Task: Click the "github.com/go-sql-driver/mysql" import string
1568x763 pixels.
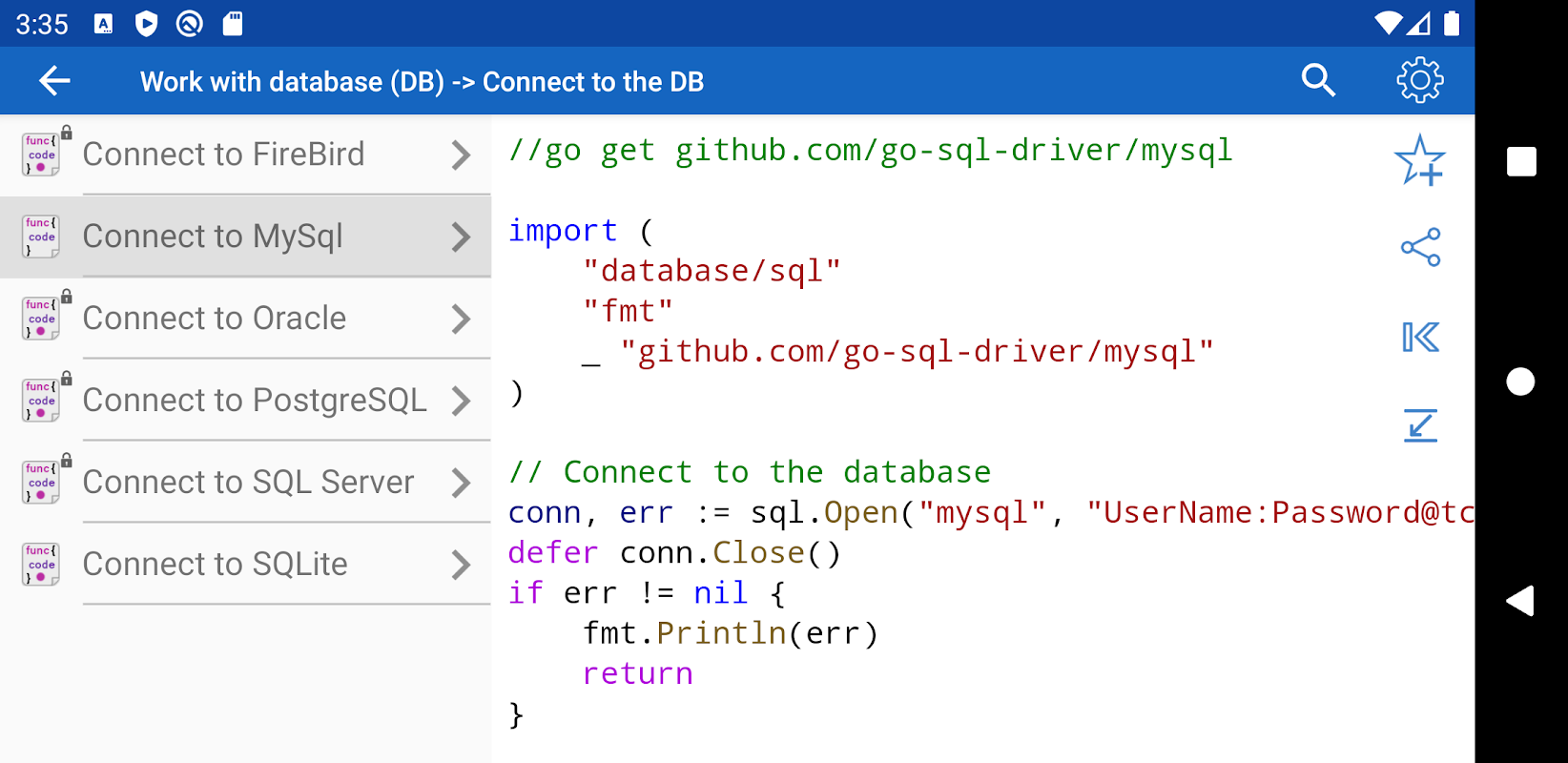Action: pos(917,352)
